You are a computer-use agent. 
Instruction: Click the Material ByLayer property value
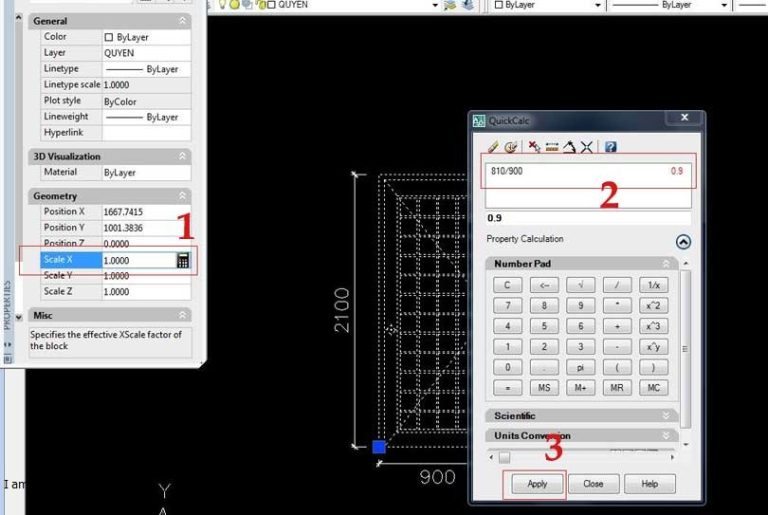point(146,172)
